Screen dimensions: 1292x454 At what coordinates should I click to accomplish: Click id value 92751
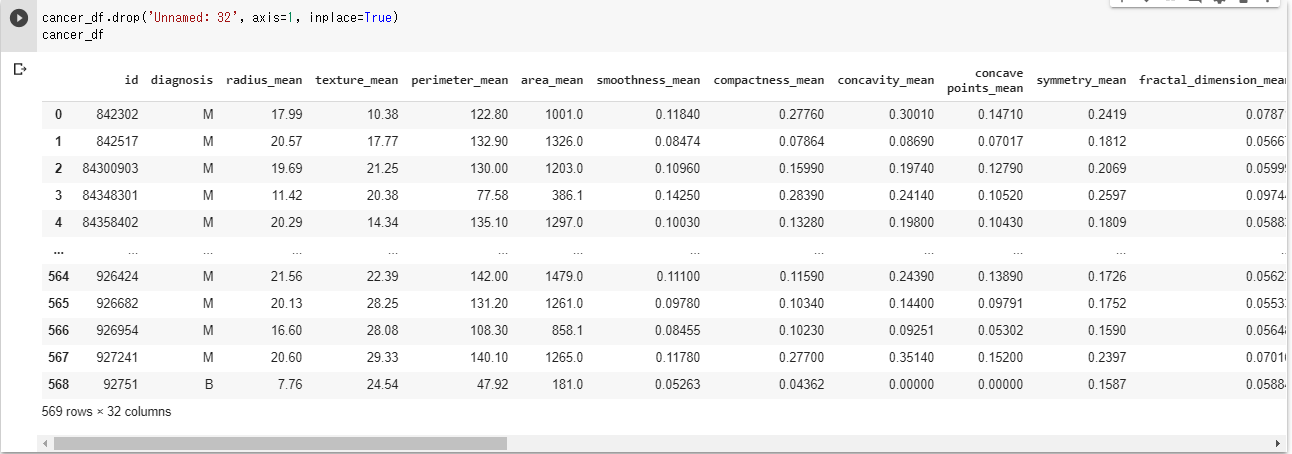pos(120,384)
